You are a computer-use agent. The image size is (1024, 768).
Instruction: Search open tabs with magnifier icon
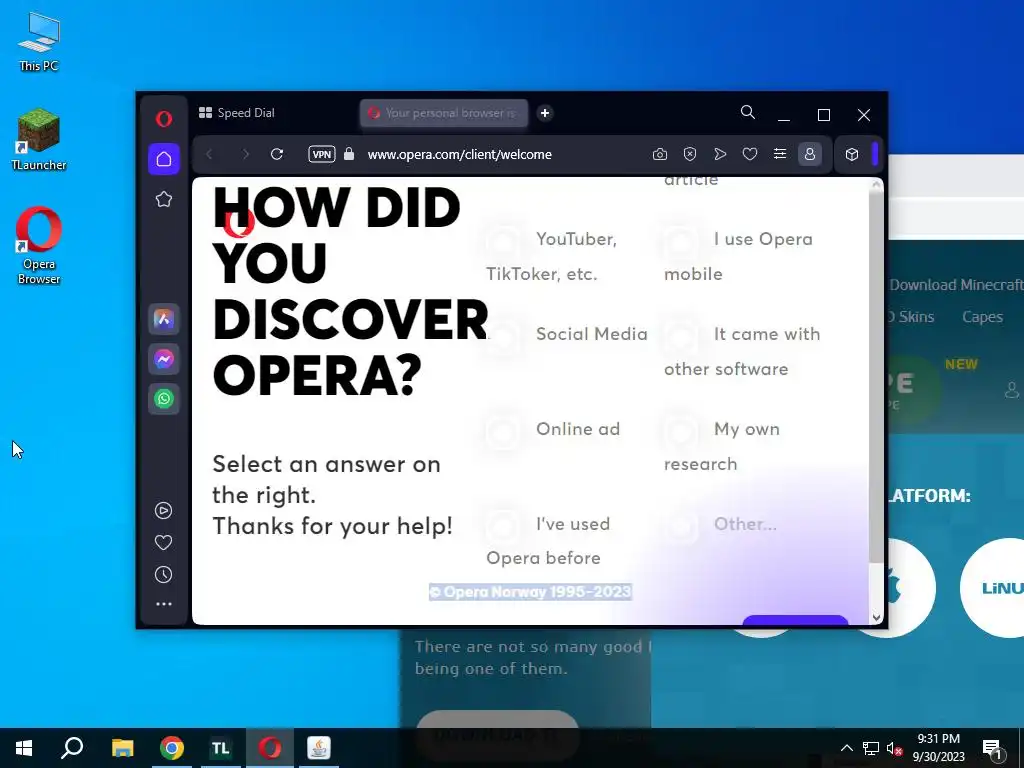(748, 112)
